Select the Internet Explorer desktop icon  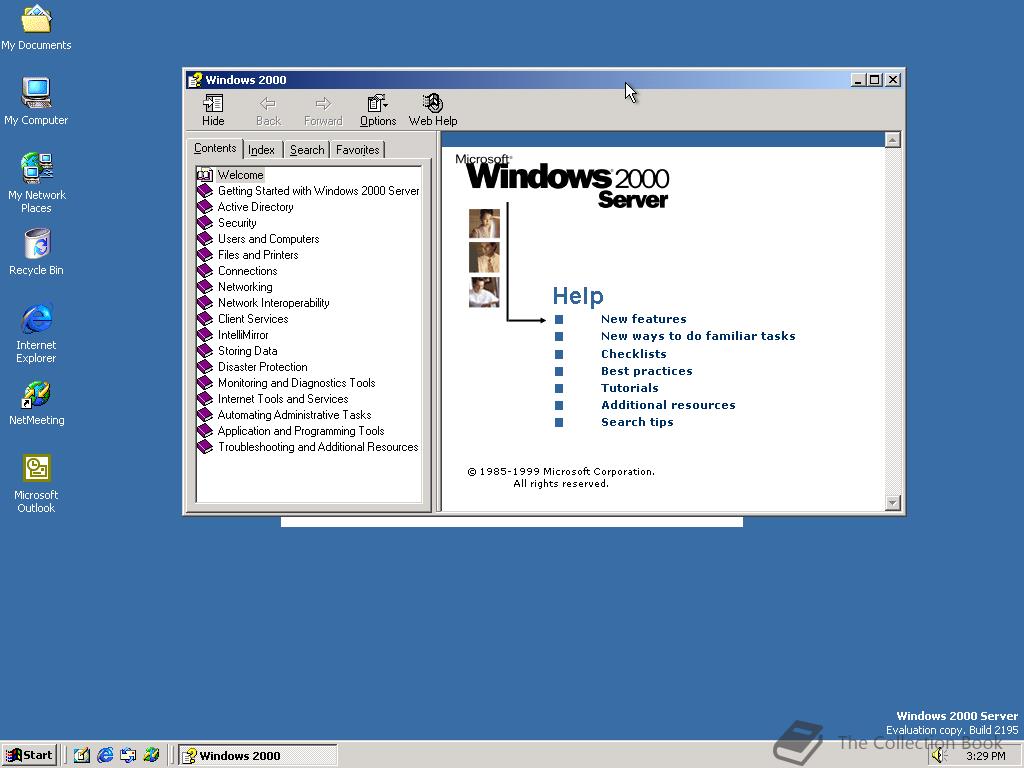[36, 332]
